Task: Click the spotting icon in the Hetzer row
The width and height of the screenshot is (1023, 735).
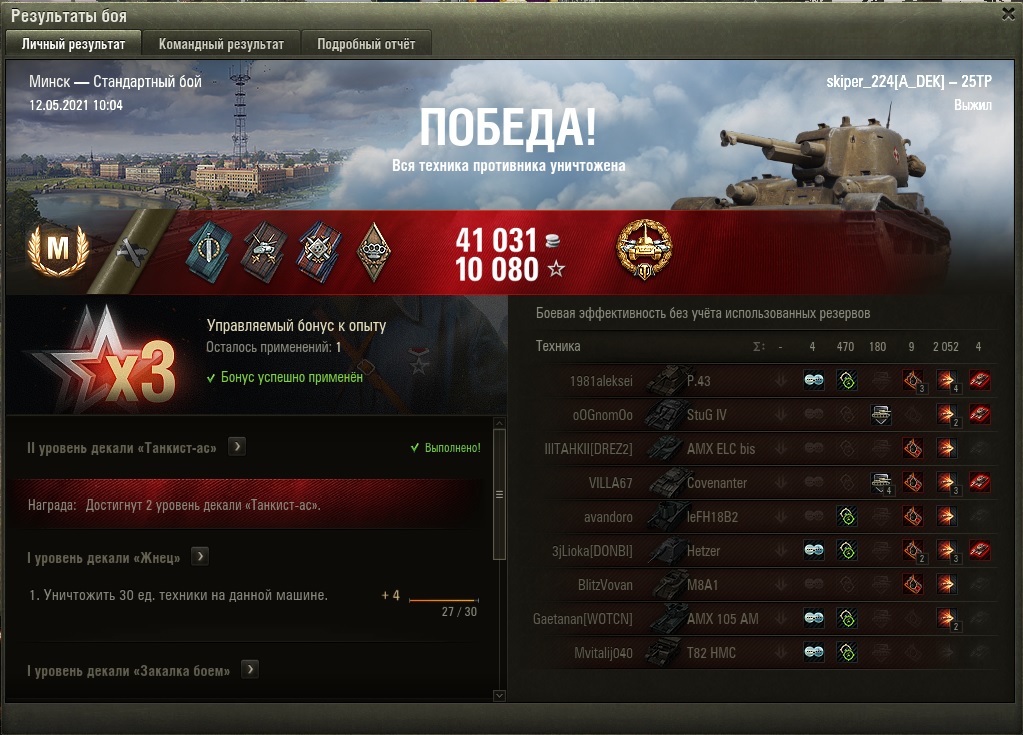Action: point(814,550)
